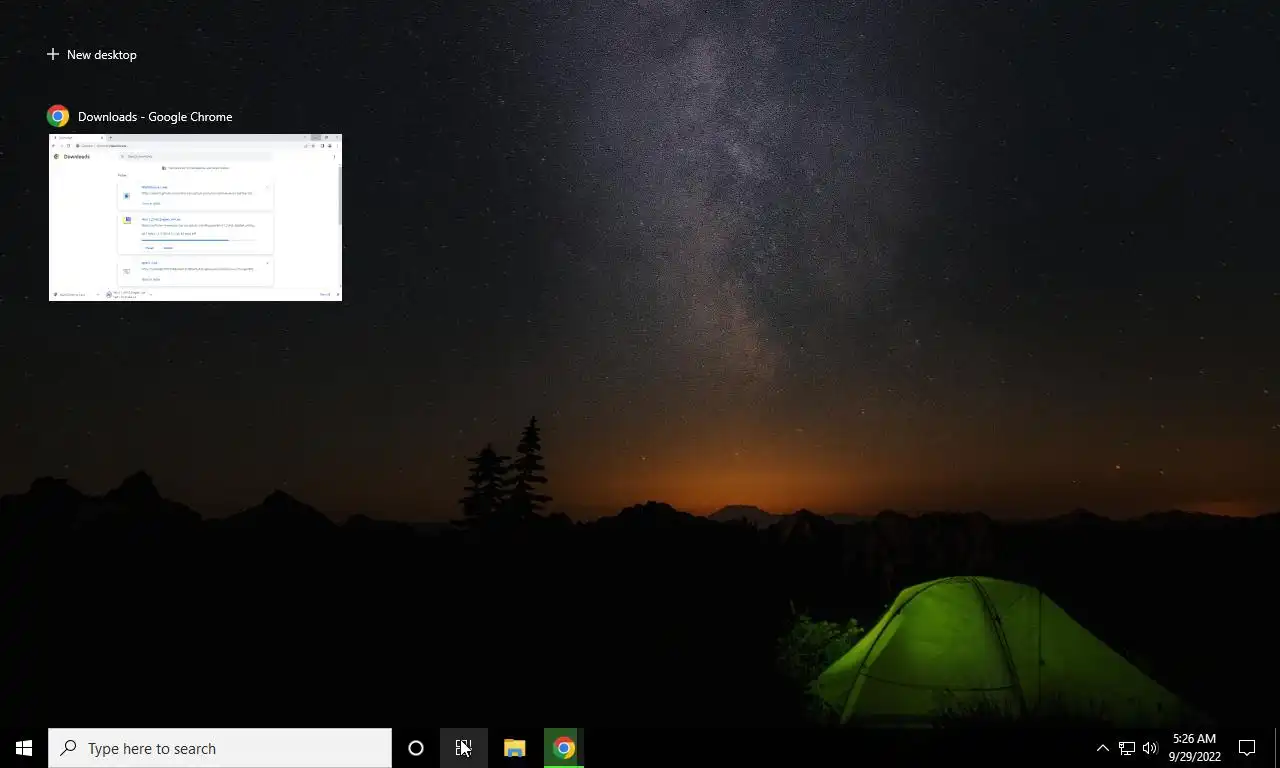Open Cortana from the taskbar
Image resolution: width=1280 pixels, height=768 pixels.
(416, 748)
